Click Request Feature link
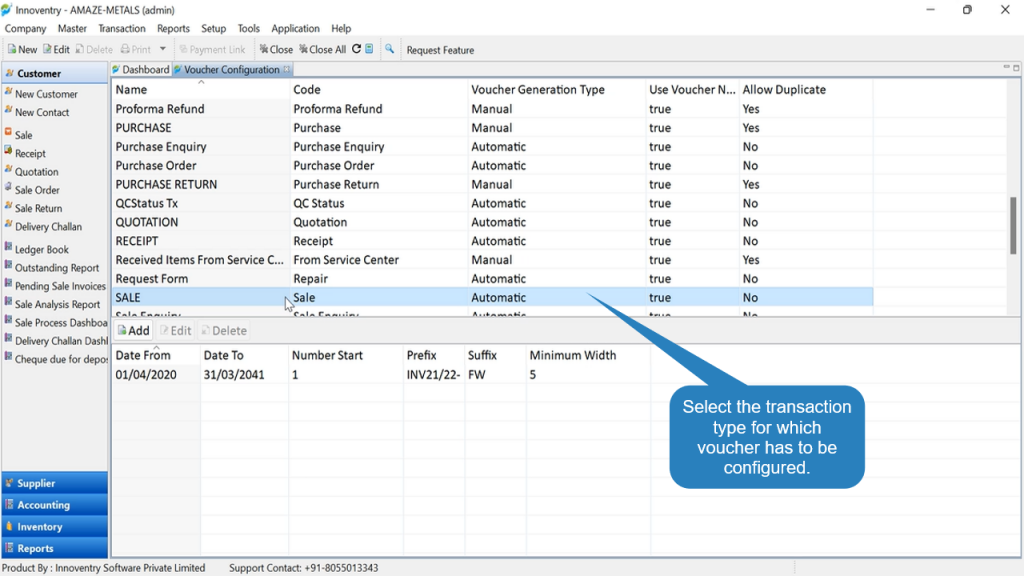1024x576 pixels. 440,50
